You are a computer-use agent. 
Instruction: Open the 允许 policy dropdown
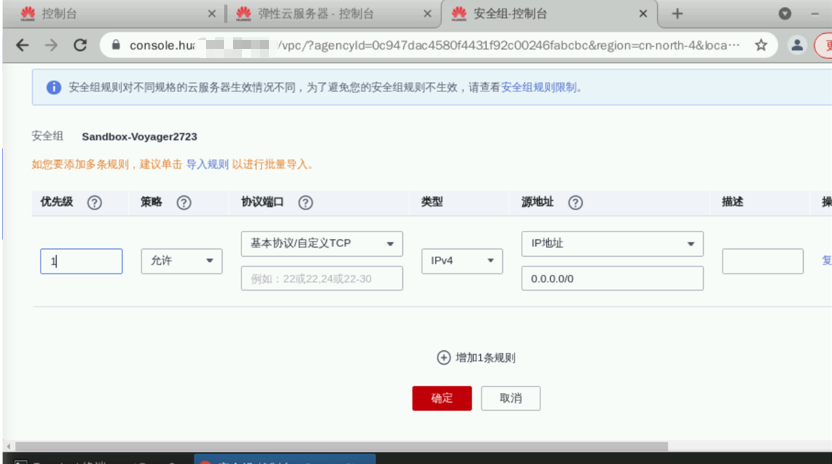[181, 261]
